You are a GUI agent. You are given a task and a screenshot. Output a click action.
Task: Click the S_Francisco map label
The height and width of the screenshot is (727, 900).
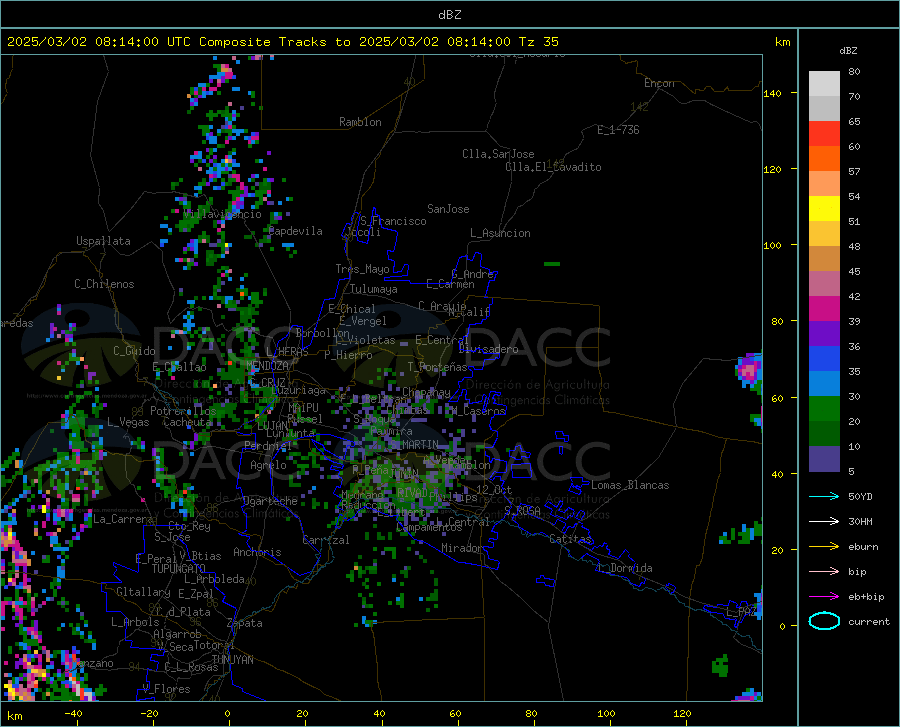[x=393, y=221]
